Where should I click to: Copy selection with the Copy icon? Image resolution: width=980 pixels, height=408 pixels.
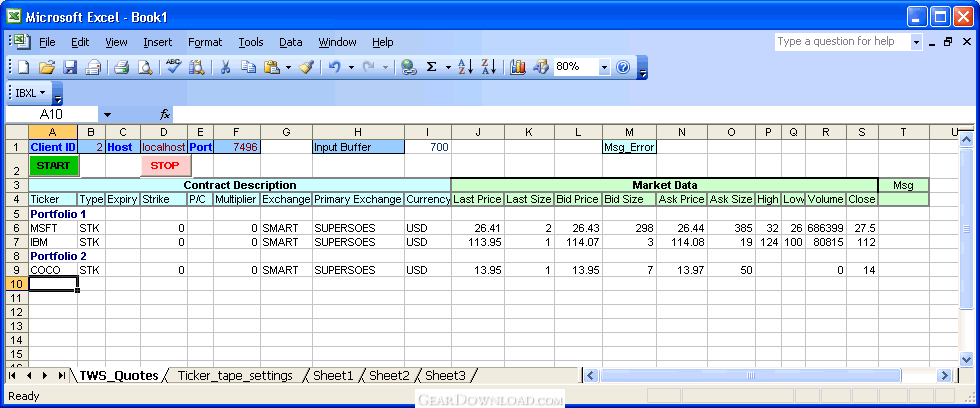point(249,67)
